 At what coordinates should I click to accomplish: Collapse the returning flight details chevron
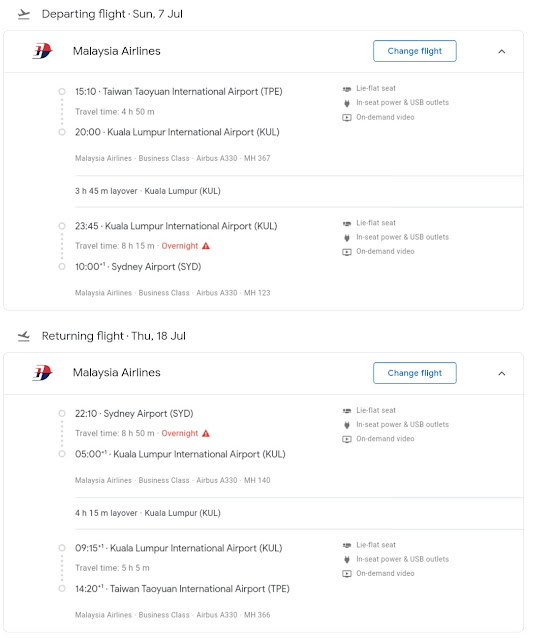(x=502, y=373)
